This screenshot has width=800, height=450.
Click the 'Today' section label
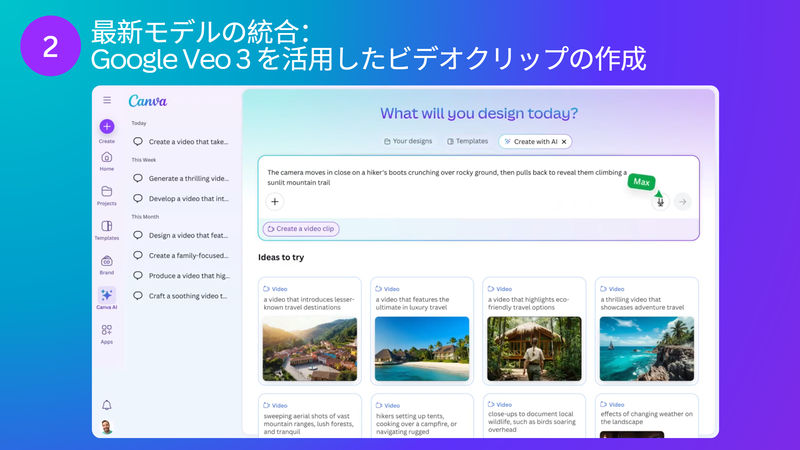pos(139,123)
